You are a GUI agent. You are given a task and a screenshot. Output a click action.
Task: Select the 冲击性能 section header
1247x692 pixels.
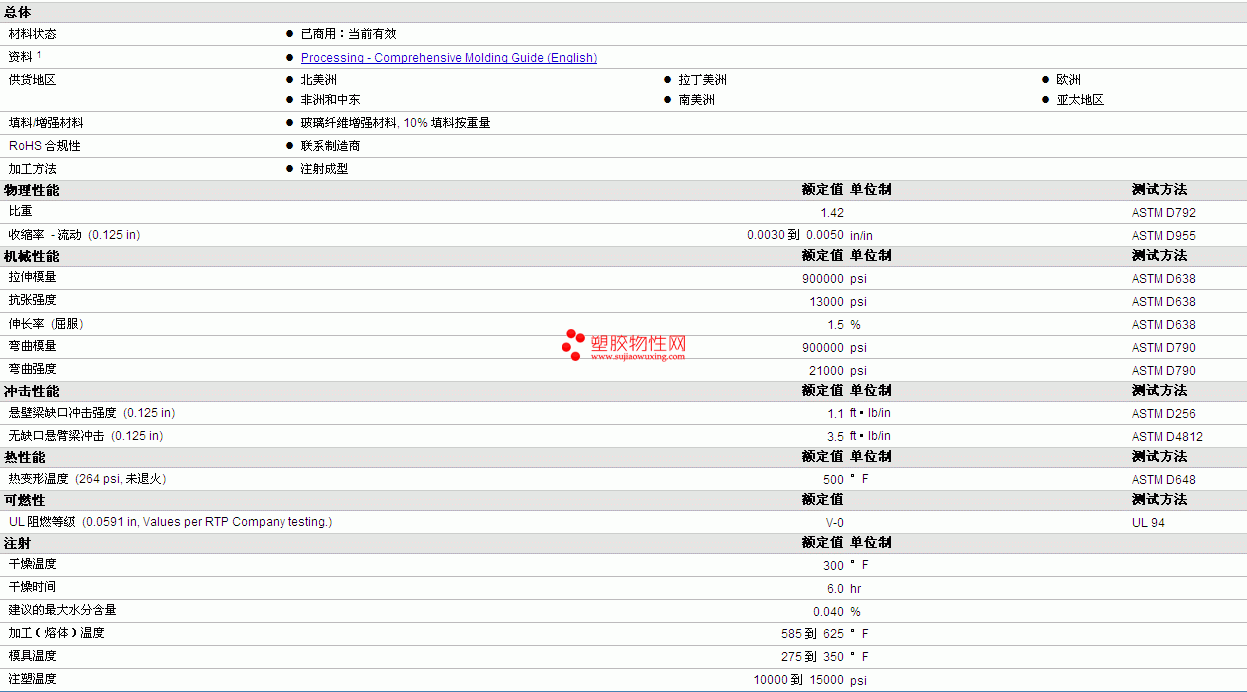coord(31,391)
